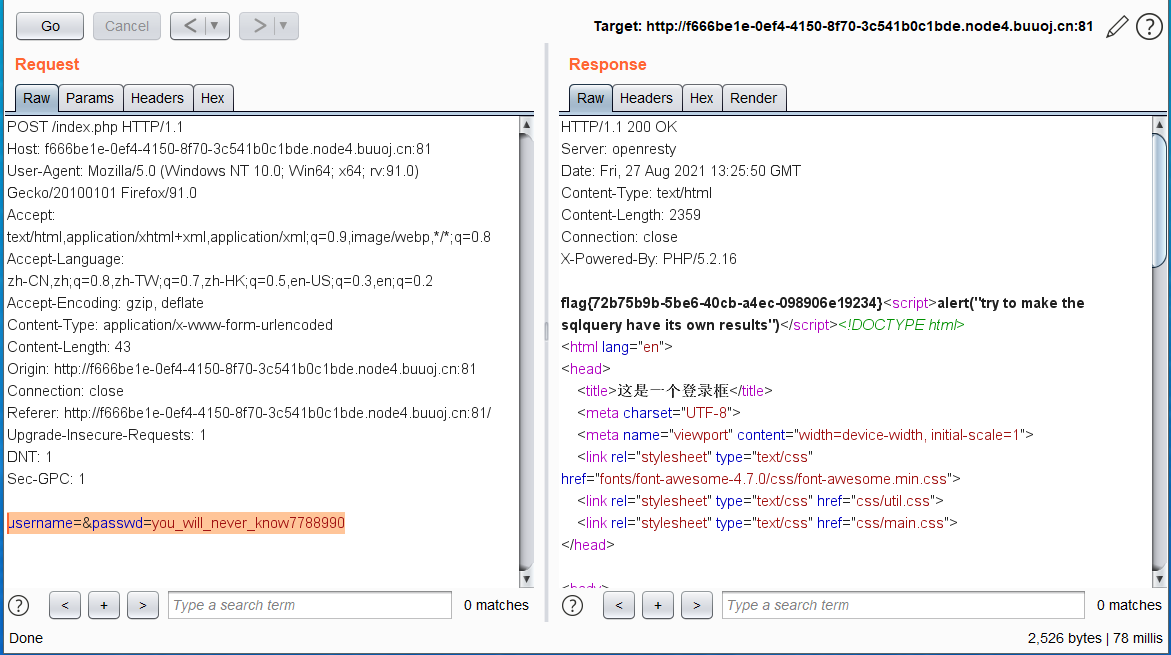The height and width of the screenshot is (655, 1171).
Task: Go to previous match in Request search
Action: (64, 605)
